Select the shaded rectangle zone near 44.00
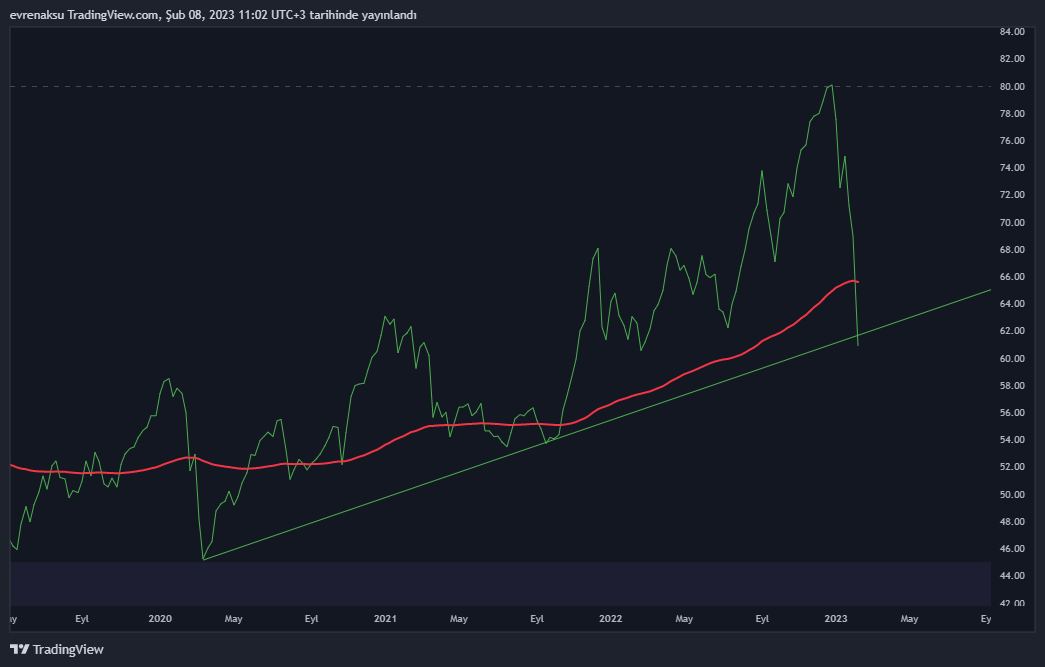This screenshot has width=1045, height=667. tap(501, 584)
